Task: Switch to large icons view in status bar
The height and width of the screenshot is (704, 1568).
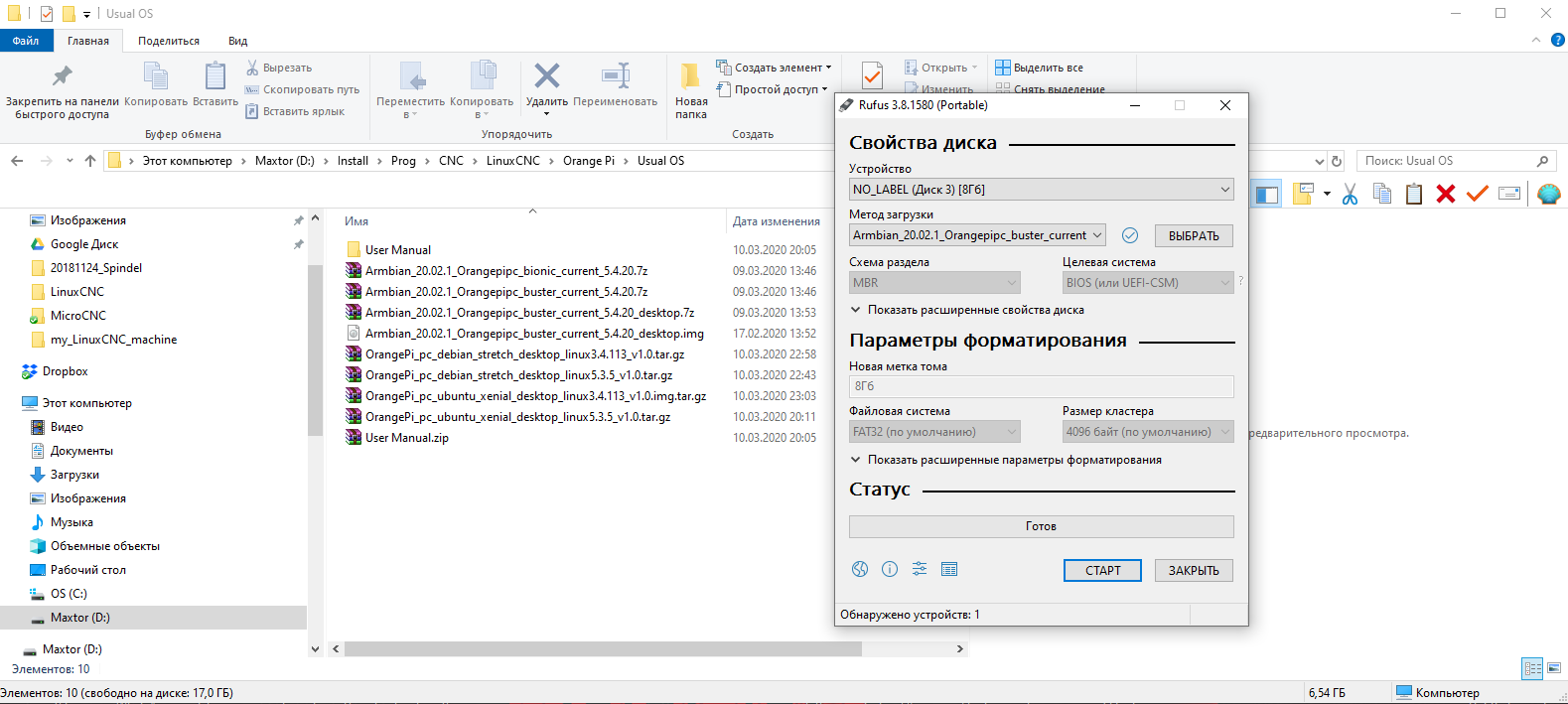Action: click(1554, 668)
